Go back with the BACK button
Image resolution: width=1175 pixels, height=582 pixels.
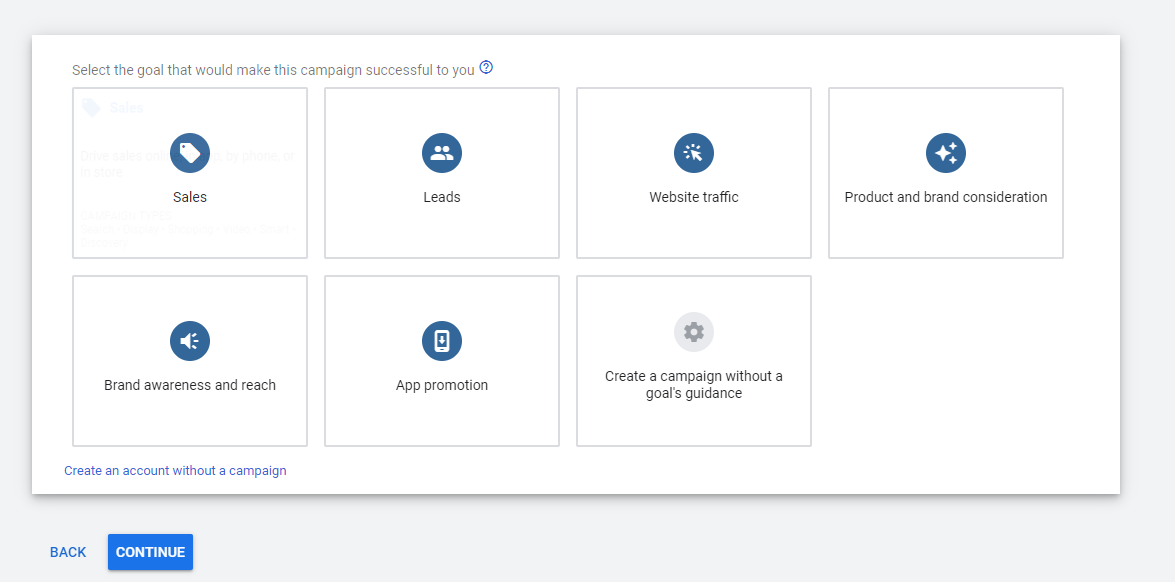[68, 552]
